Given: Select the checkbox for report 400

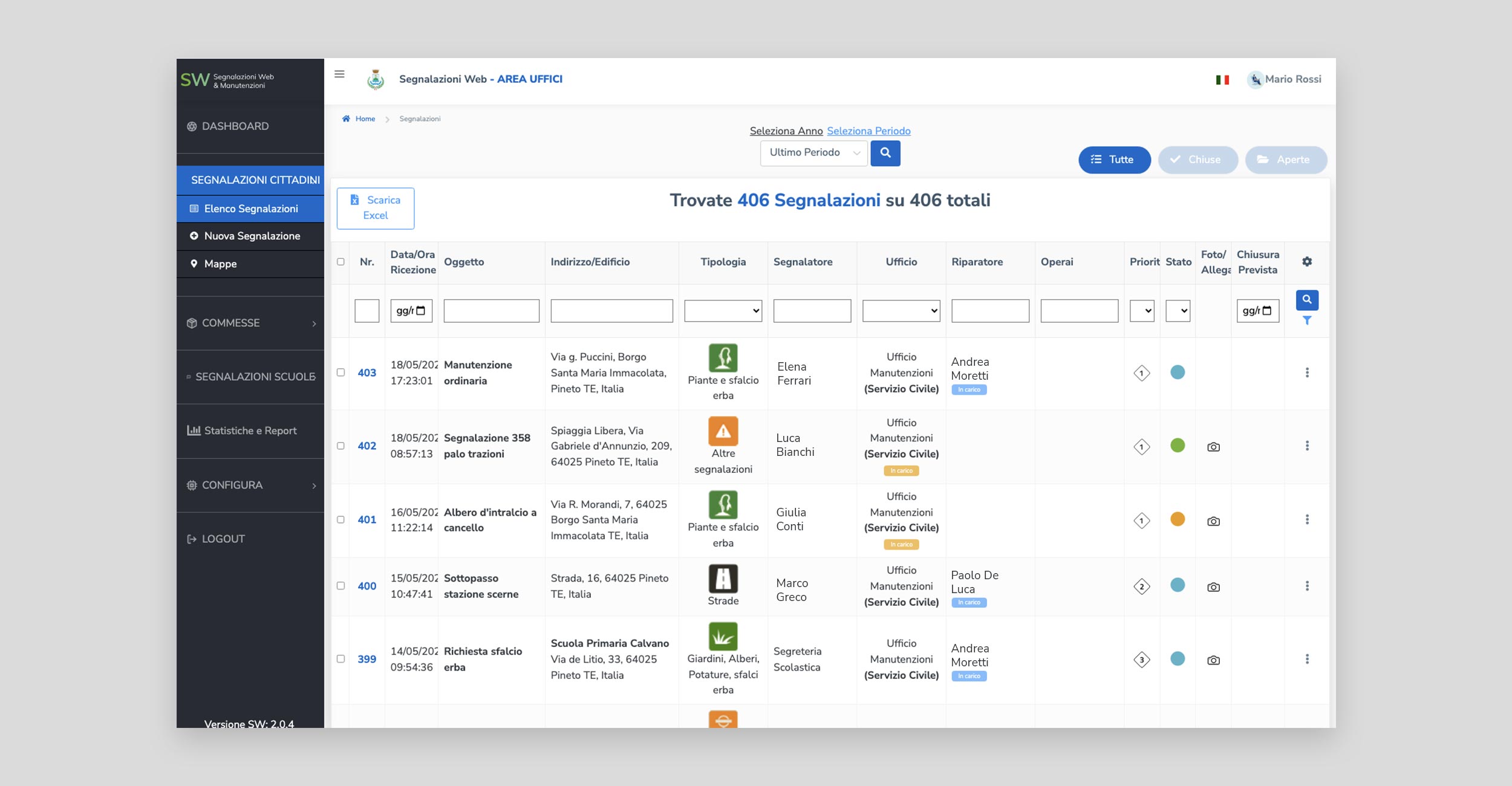Looking at the screenshot, I should tap(341, 586).
